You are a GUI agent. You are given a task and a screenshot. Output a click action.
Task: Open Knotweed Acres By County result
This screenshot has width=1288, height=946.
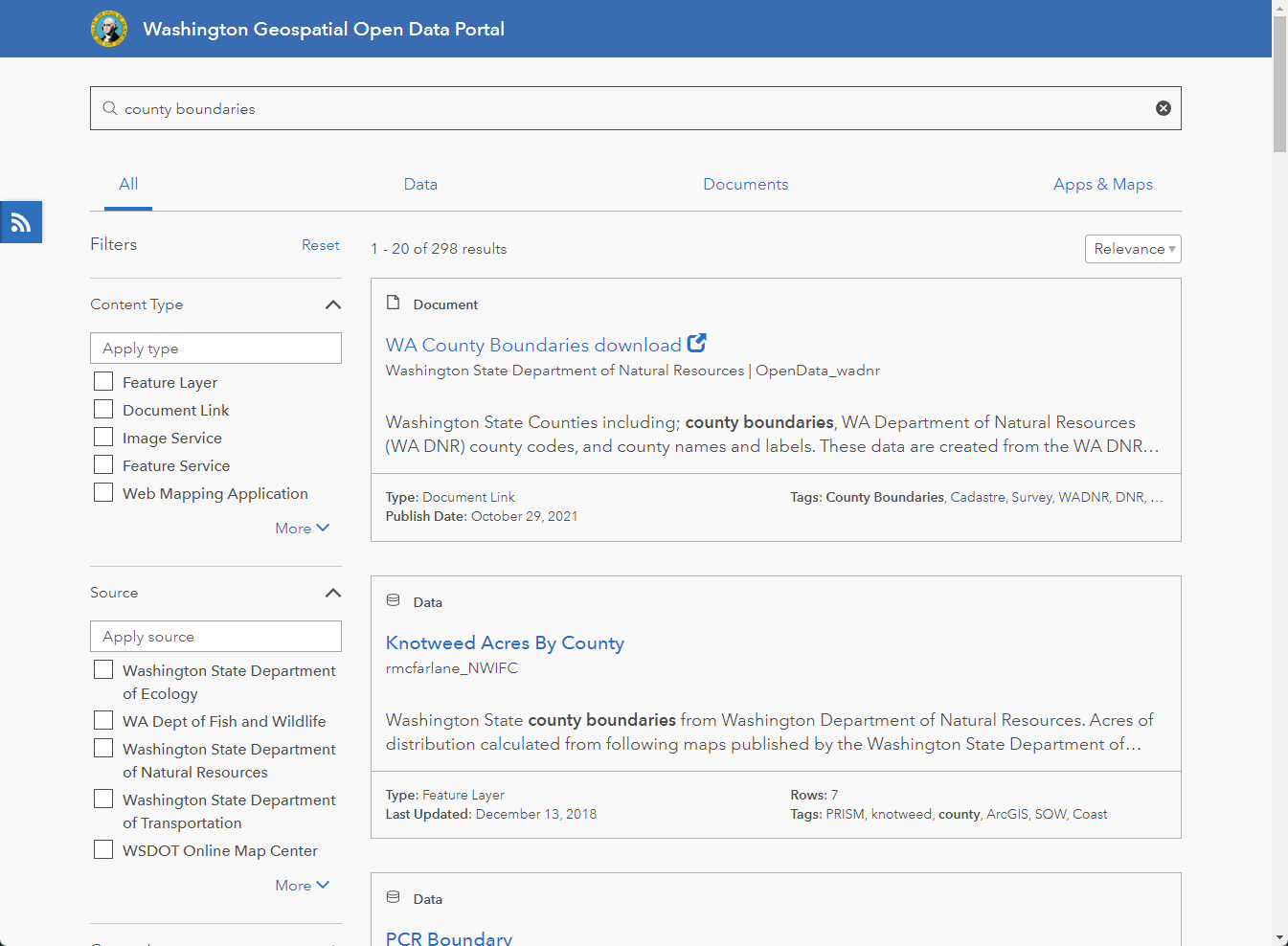[505, 642]
